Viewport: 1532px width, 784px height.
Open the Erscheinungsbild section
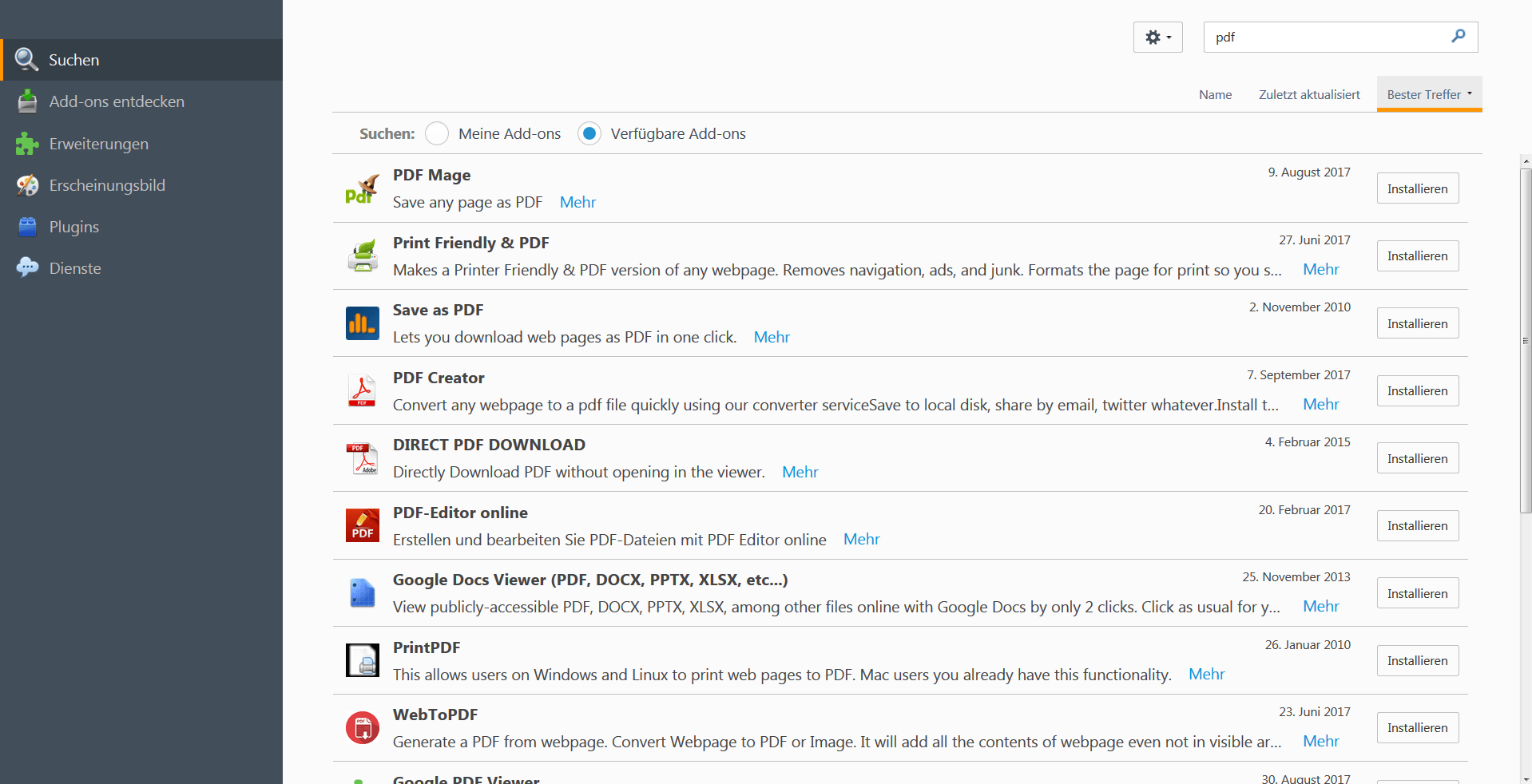pyautogui.click(x=141, y=185)
